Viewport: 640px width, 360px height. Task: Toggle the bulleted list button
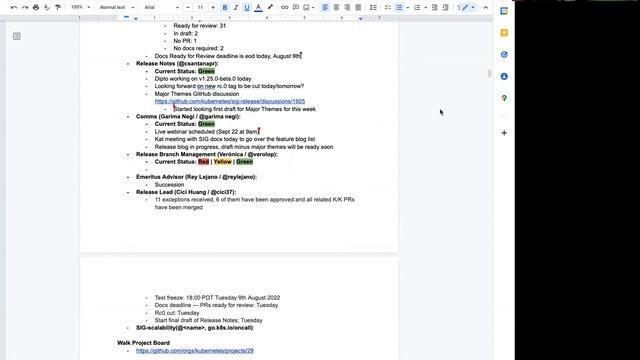point(399,7)
